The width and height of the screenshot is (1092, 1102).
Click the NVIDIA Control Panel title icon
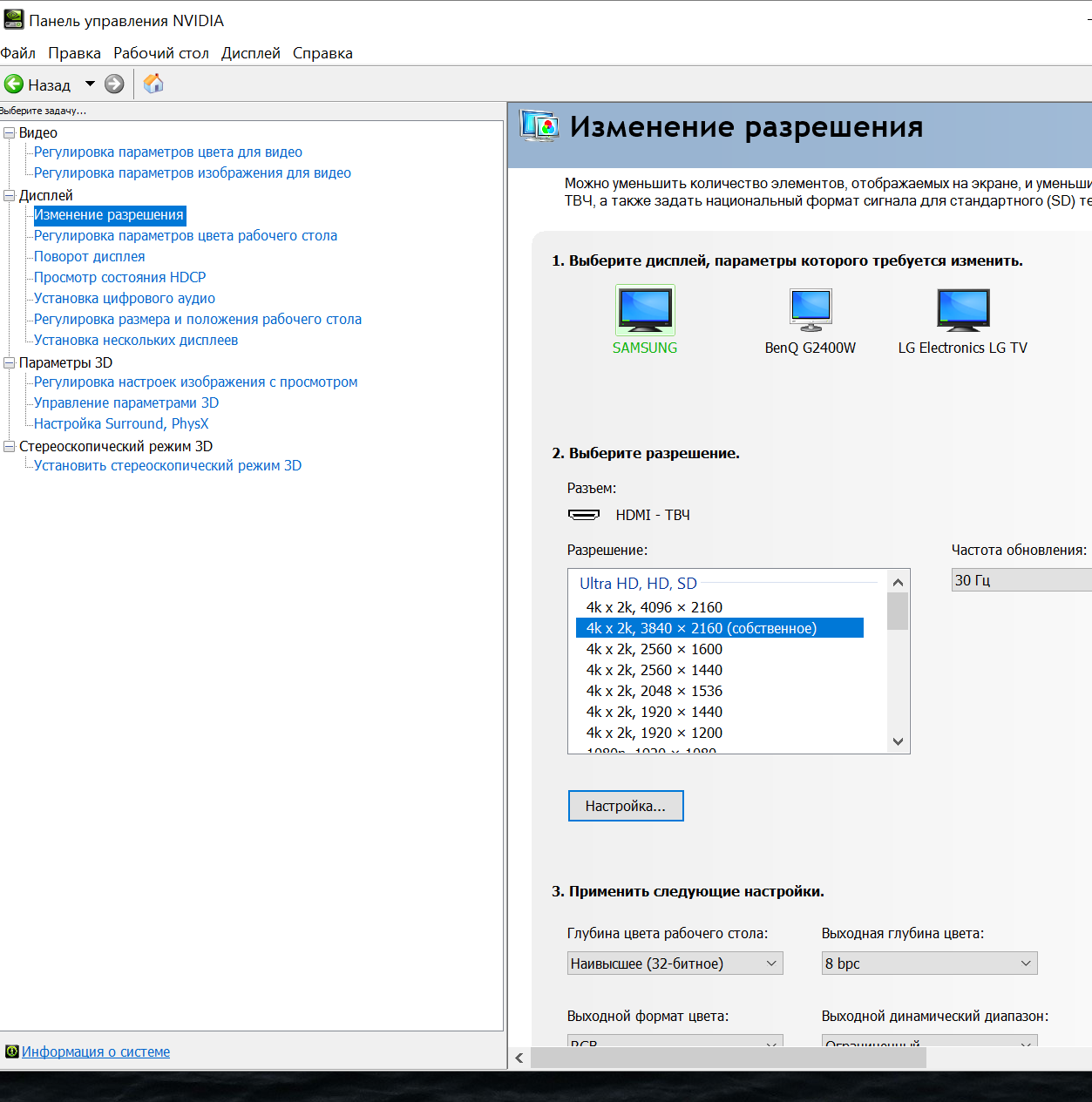coord(13,20)
